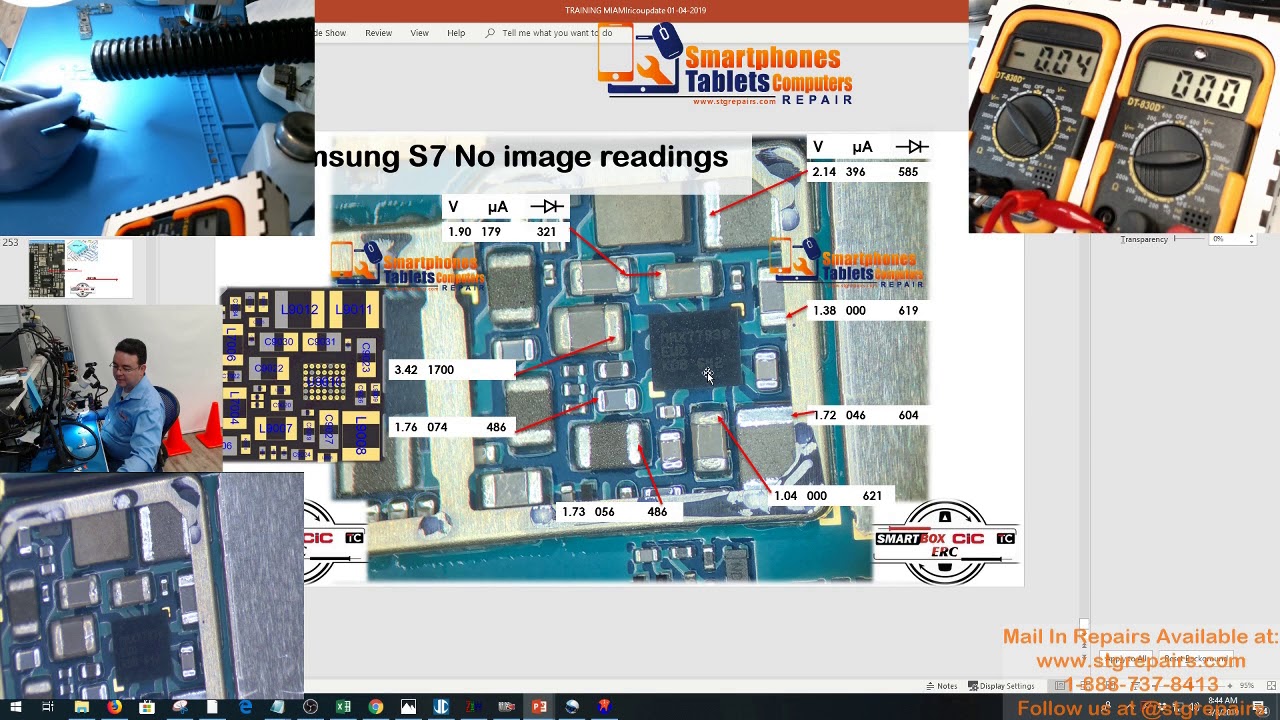This screenshot has width=1280, height=720.
Task: Open the View ribbon tab
Action: tap(419, 33)
